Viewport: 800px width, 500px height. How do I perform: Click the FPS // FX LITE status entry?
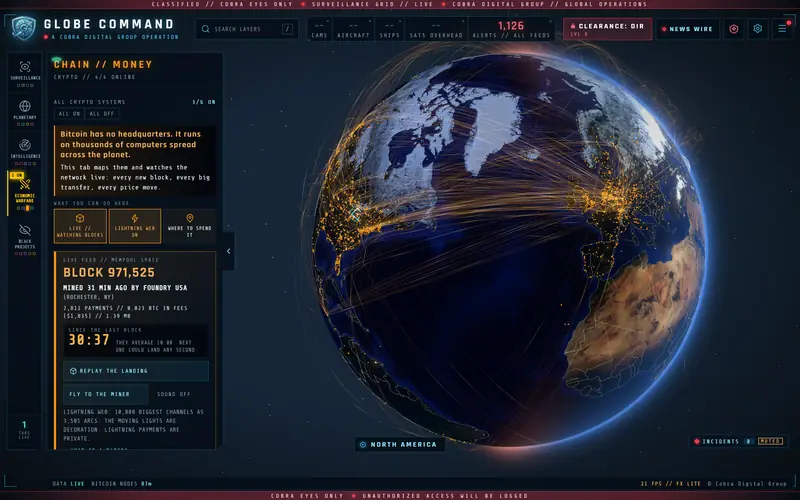coord(670,484)
